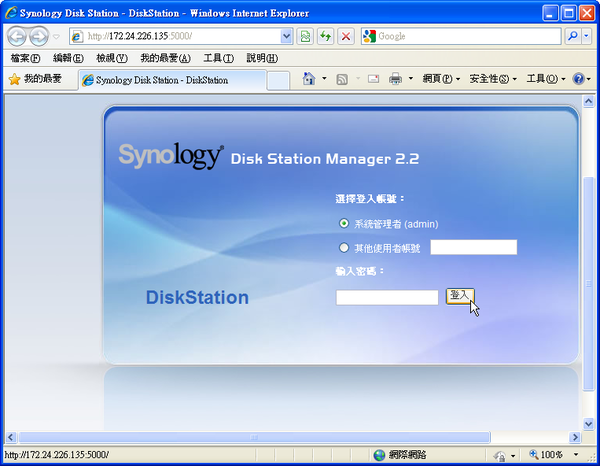Open the 我的最愛(A) menu
Screen dimensions: 600x466
[x=165, y=58]
